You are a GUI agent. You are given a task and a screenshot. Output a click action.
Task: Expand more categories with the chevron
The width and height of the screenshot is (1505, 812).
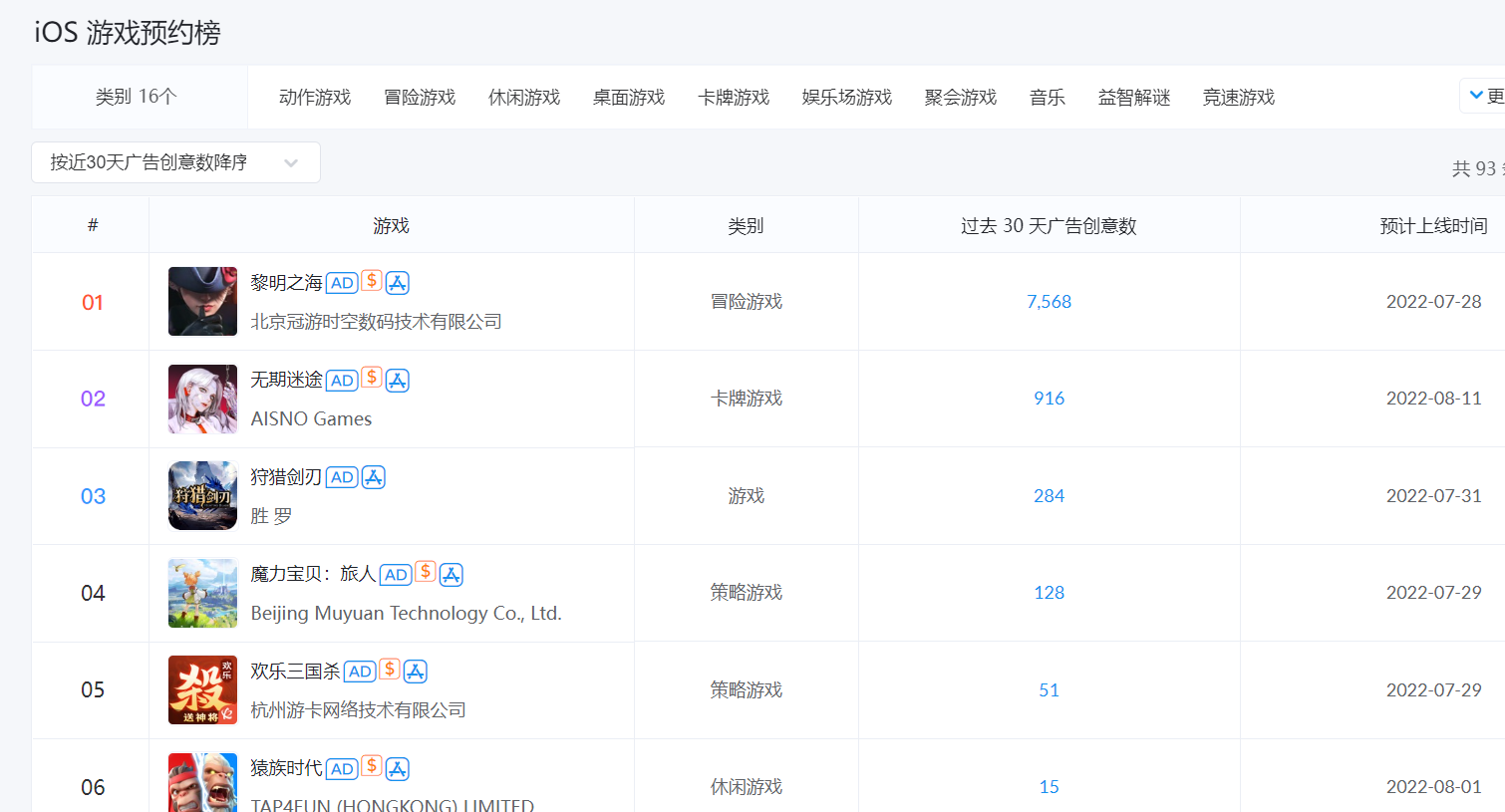pyautogui.click(x=1476, y=96)
